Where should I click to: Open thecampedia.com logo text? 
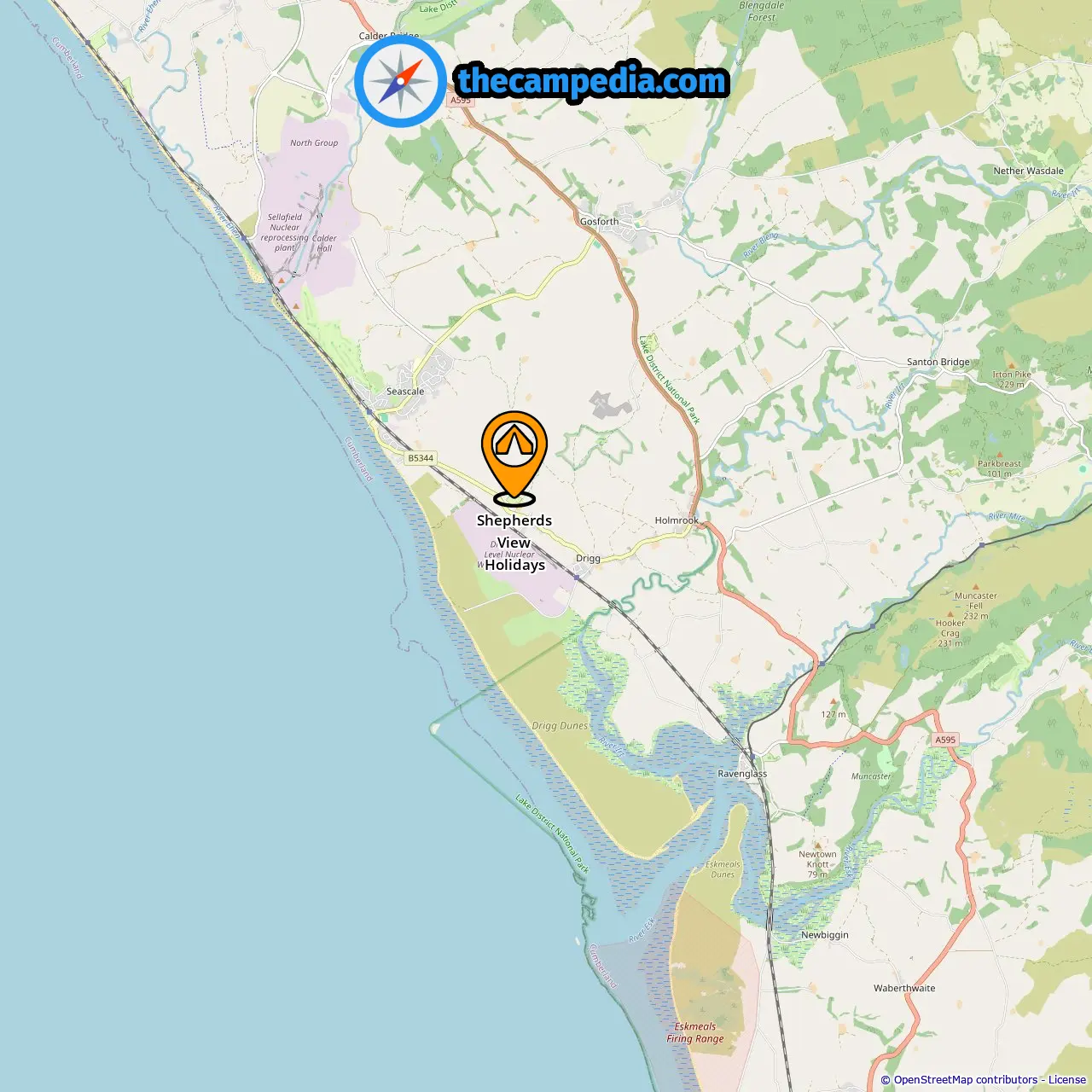coord(593,82)
